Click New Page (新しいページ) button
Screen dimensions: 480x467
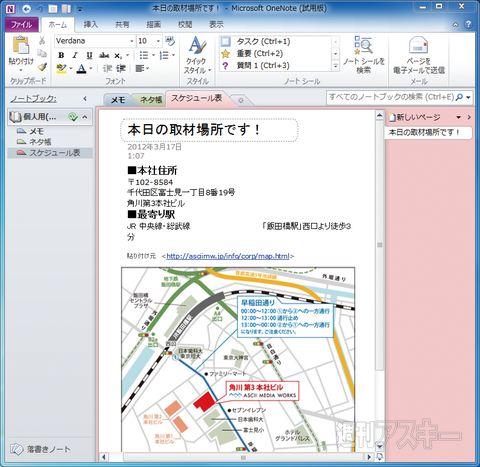click(x=415, y=117)
